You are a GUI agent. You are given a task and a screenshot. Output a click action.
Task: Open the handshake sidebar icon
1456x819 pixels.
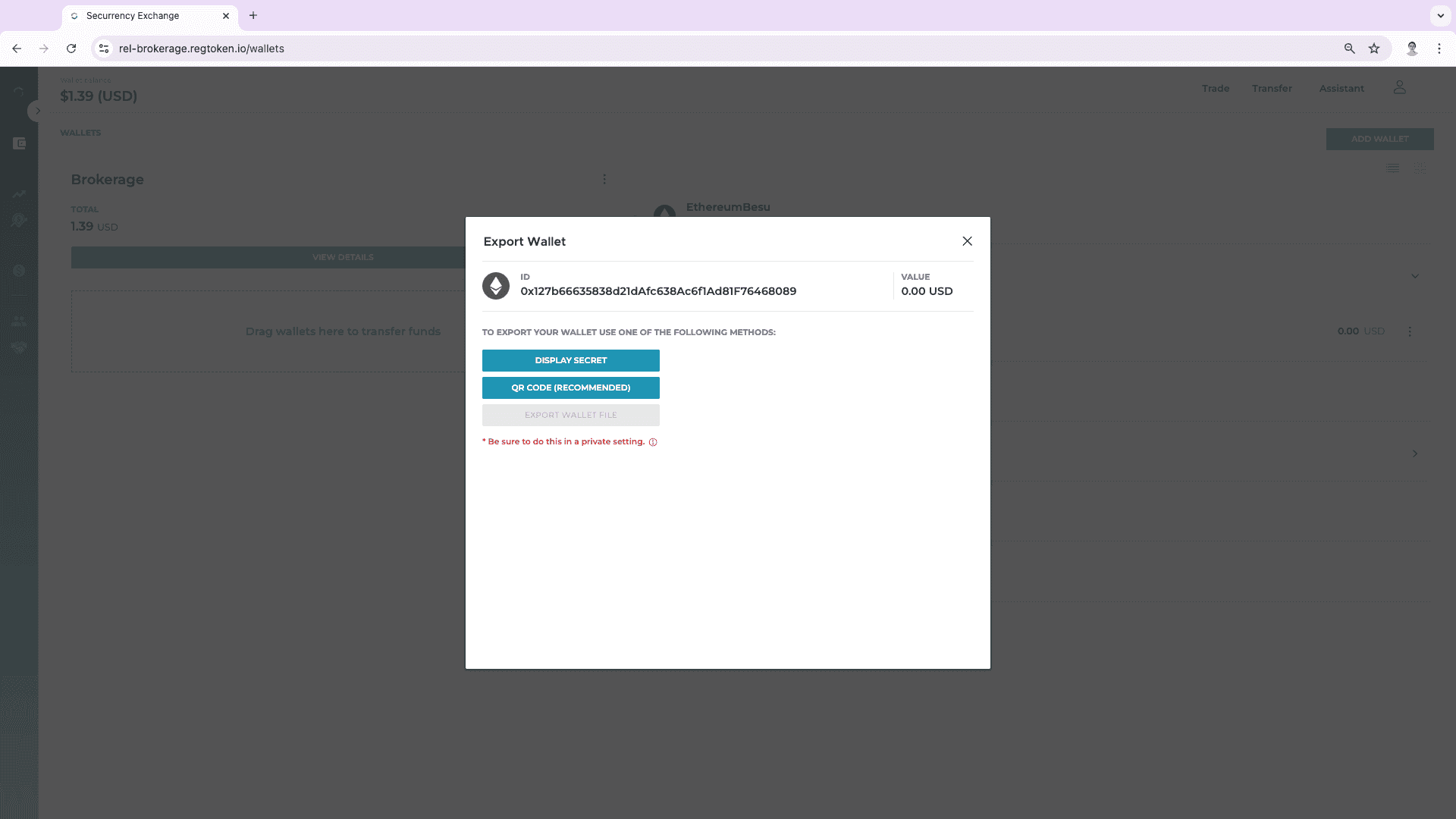19,347
